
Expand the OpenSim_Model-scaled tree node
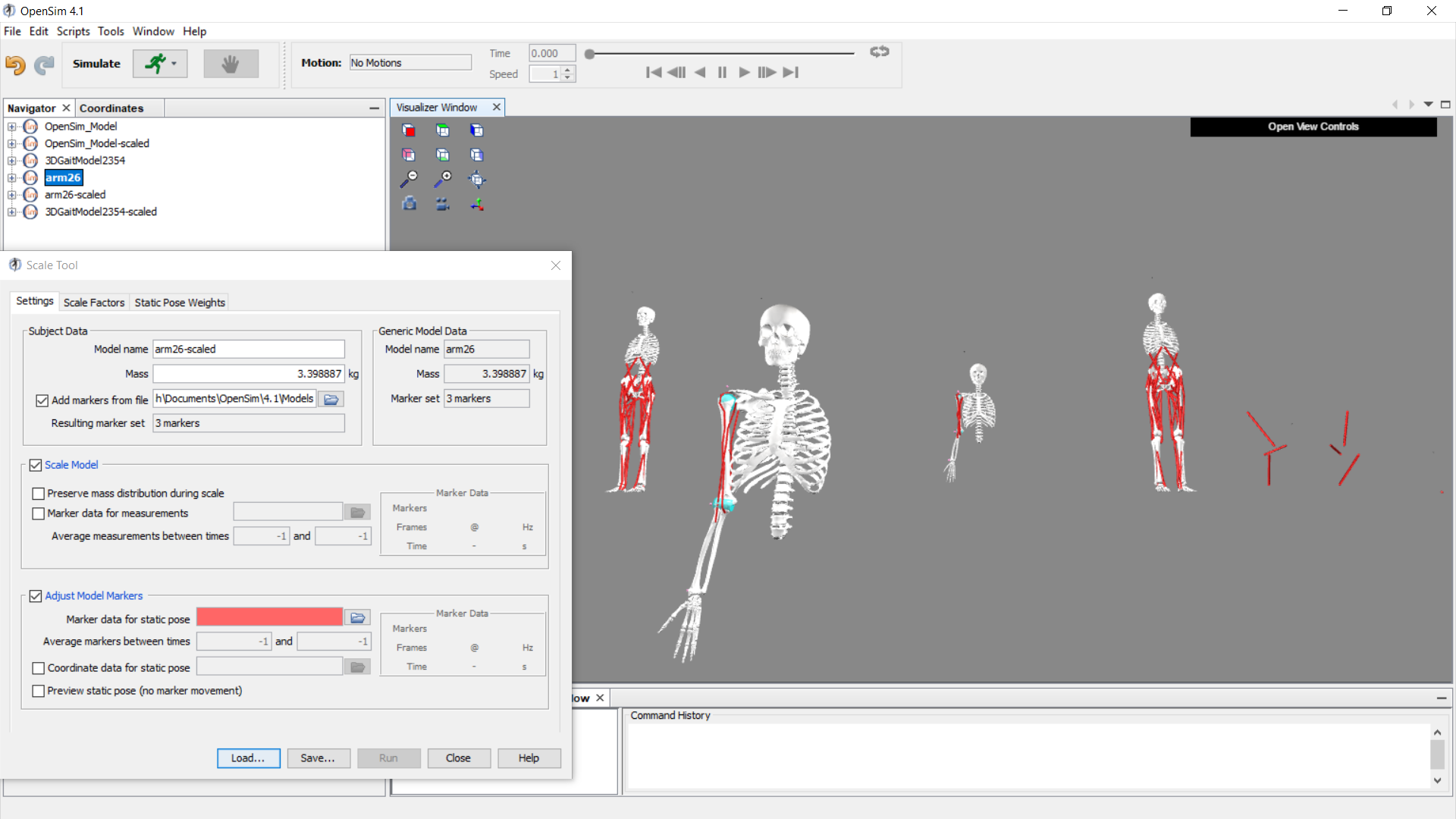(12, 143)
